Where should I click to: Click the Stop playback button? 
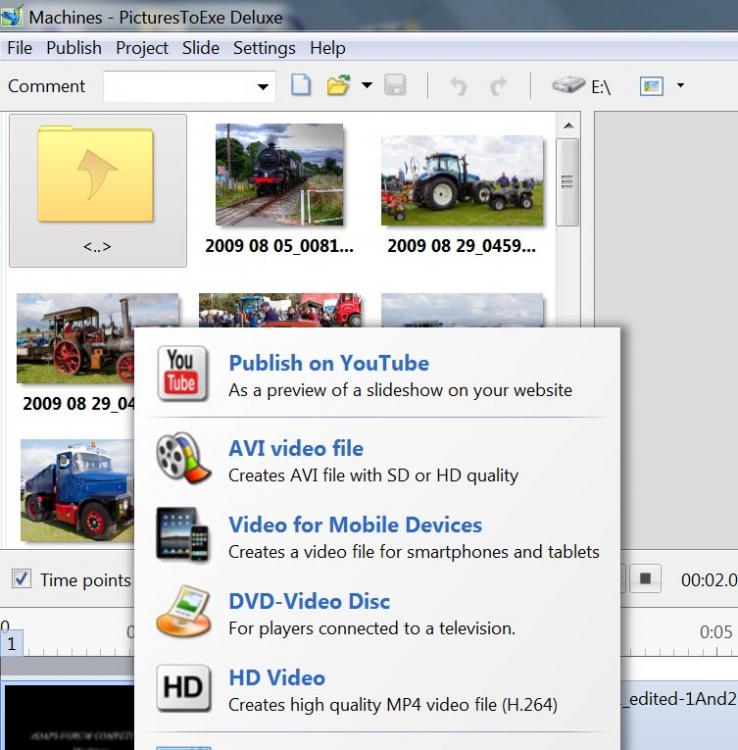pos(645,579)
